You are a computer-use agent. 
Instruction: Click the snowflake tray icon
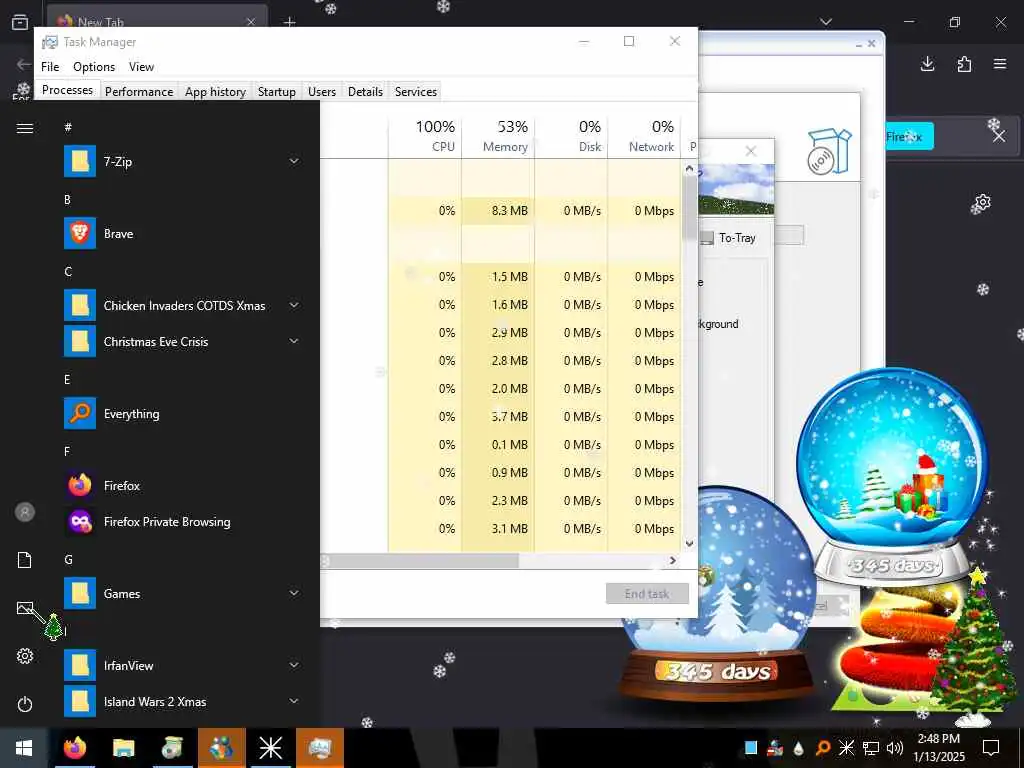click(846, 748)
